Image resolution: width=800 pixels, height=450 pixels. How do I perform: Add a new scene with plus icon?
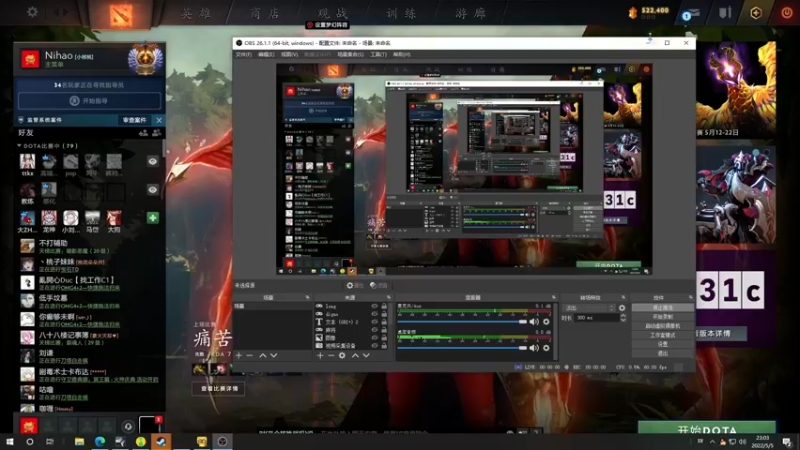click(x=239, y=355)
